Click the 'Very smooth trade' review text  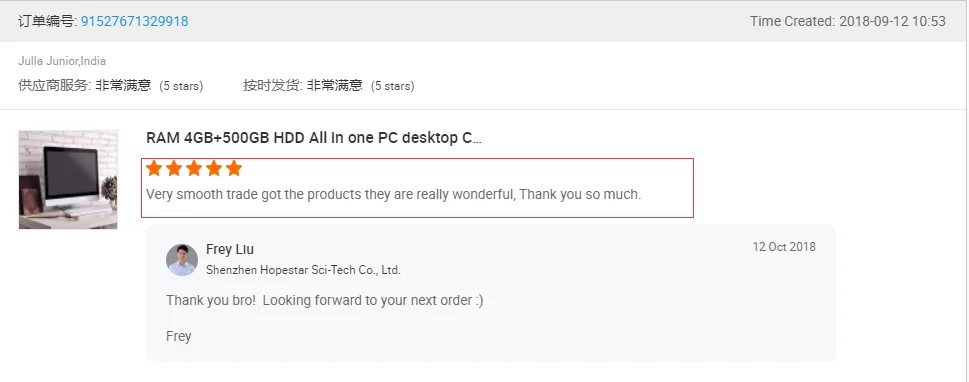[394, 195]
